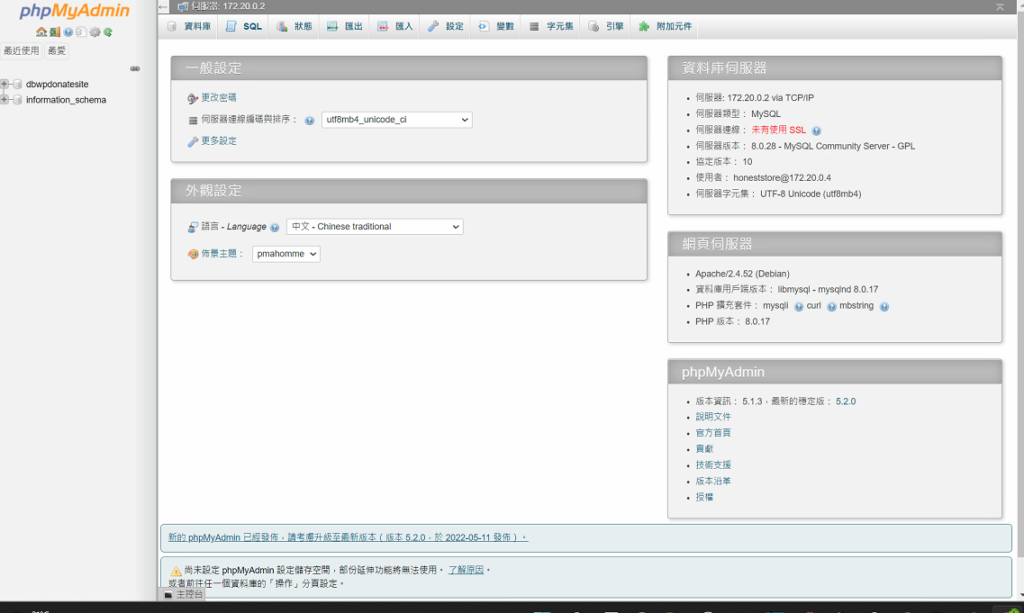Click the 更改密碼 change password link
This screenshot has width=1024, height=613.
(x=218, y=98)
